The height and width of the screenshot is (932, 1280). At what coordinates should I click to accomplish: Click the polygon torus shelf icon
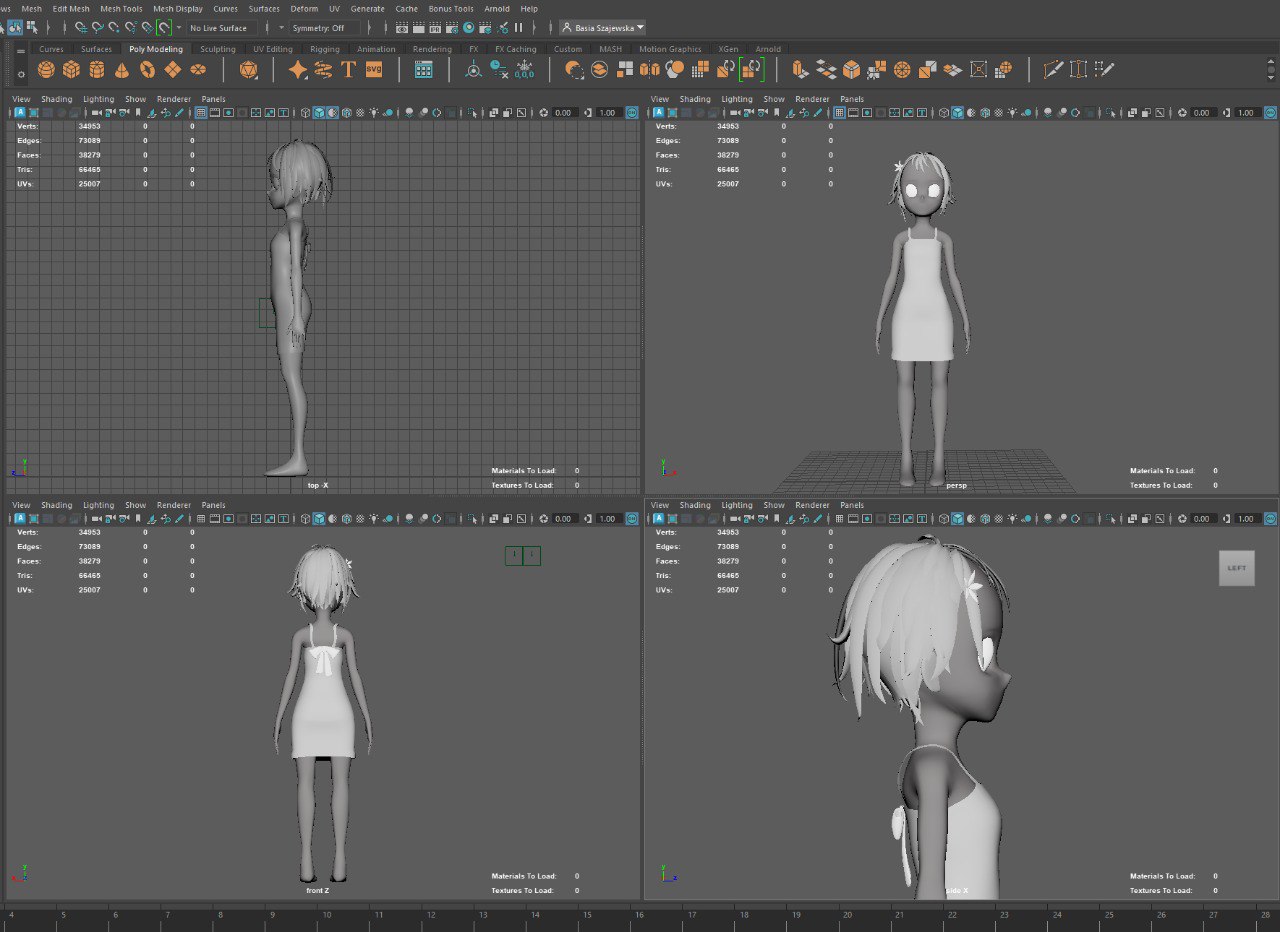coord(147,70)
